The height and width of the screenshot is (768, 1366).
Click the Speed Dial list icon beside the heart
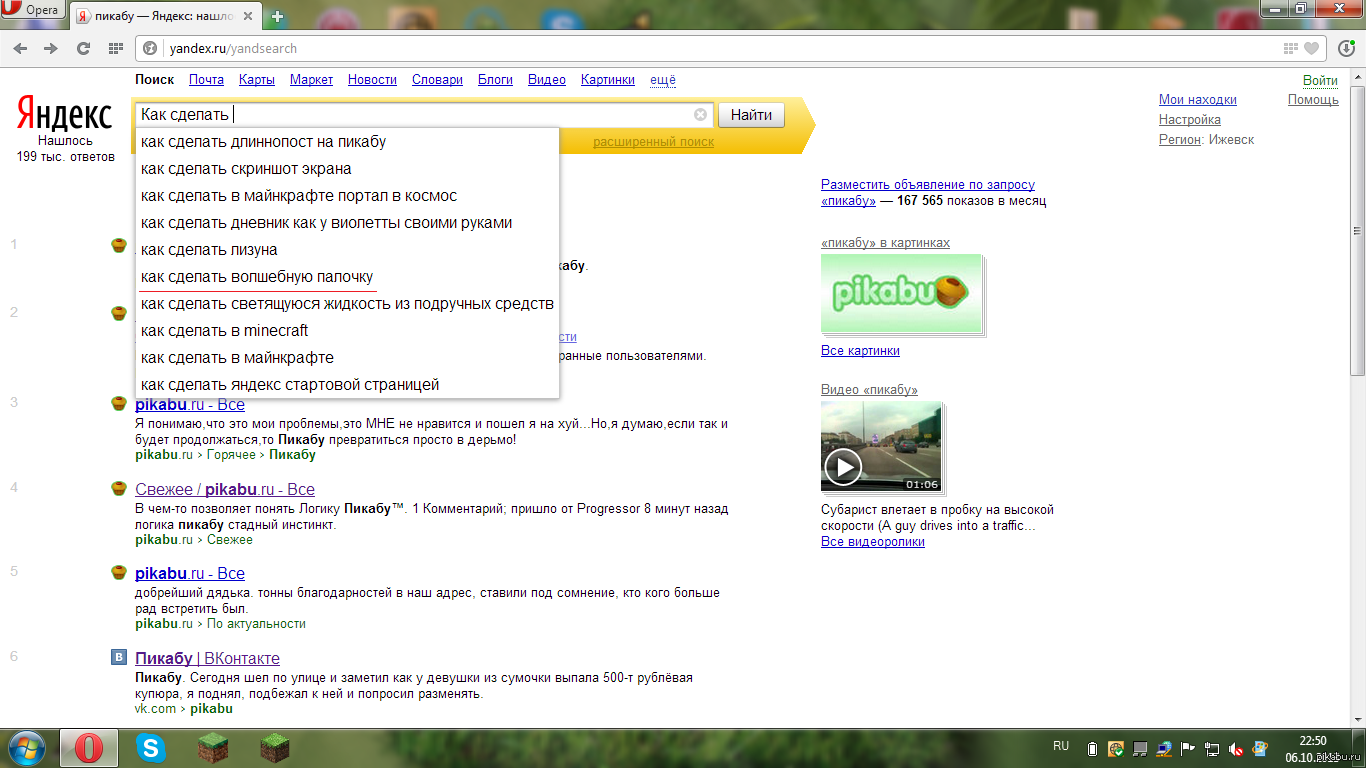pyautogui.click(x=1290, y=48)
